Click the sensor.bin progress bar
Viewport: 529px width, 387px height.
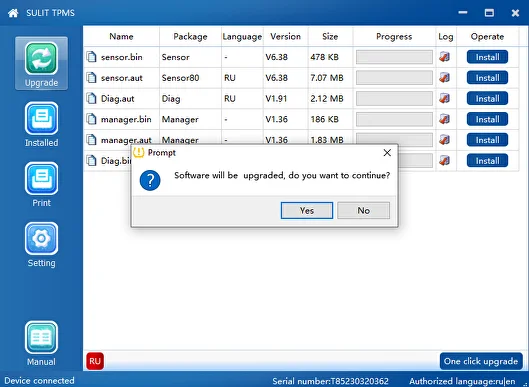pyautogui.click(x=394, y=57)
